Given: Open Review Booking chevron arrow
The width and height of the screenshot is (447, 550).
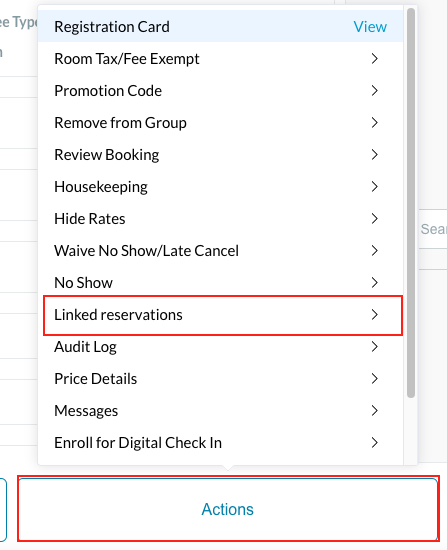Looking at the screenshot, I should 374,154.
